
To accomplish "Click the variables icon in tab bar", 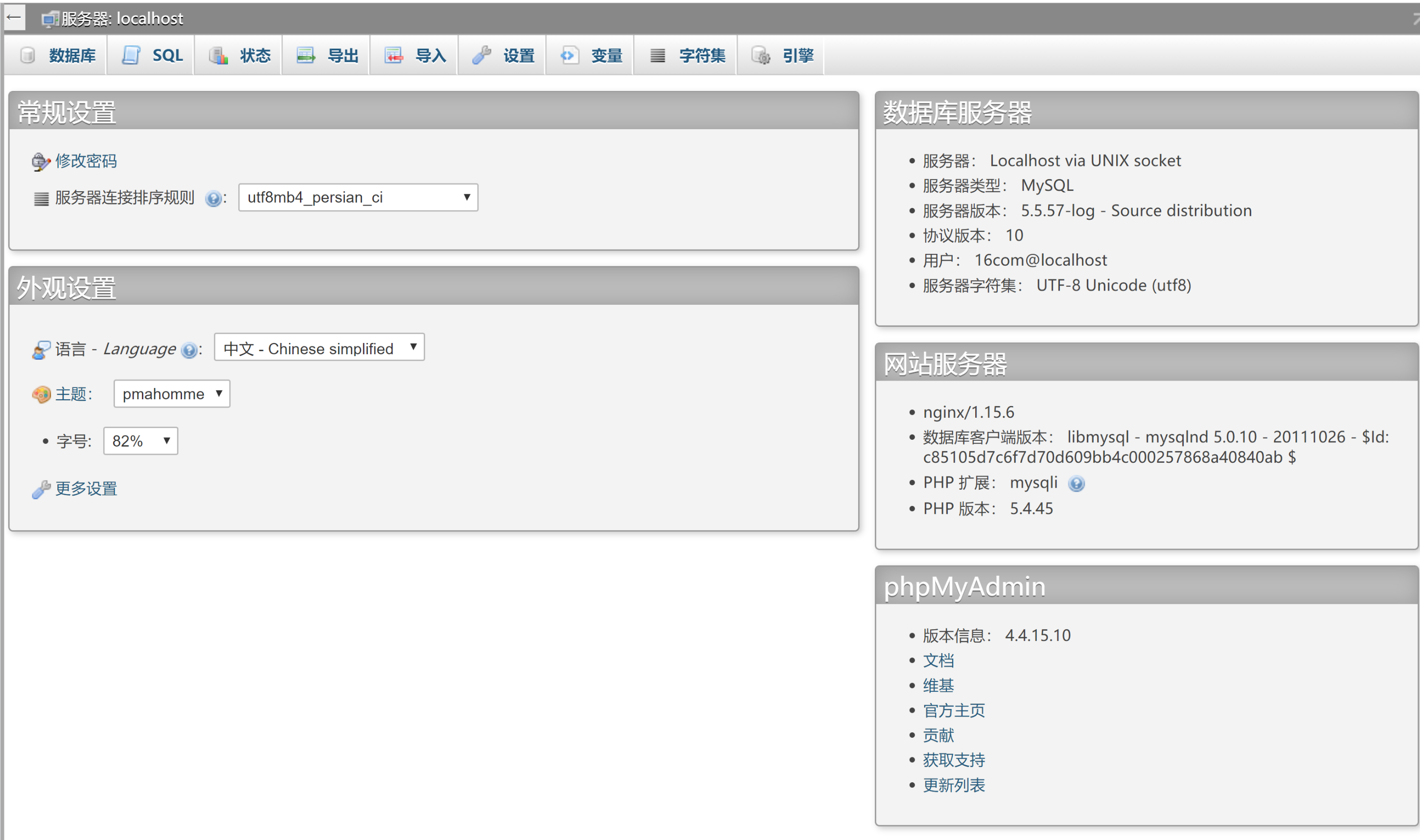I will pyautogui.click(x=570, y=55).
